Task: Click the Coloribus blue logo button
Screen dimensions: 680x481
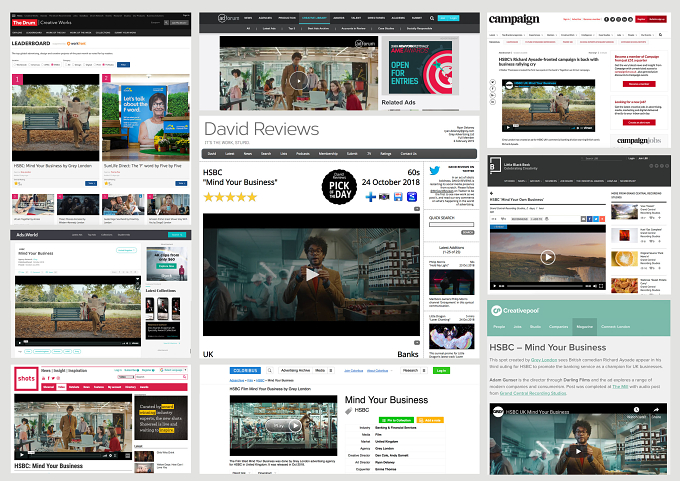Action: pyautogui.click(x=245, y=370)
